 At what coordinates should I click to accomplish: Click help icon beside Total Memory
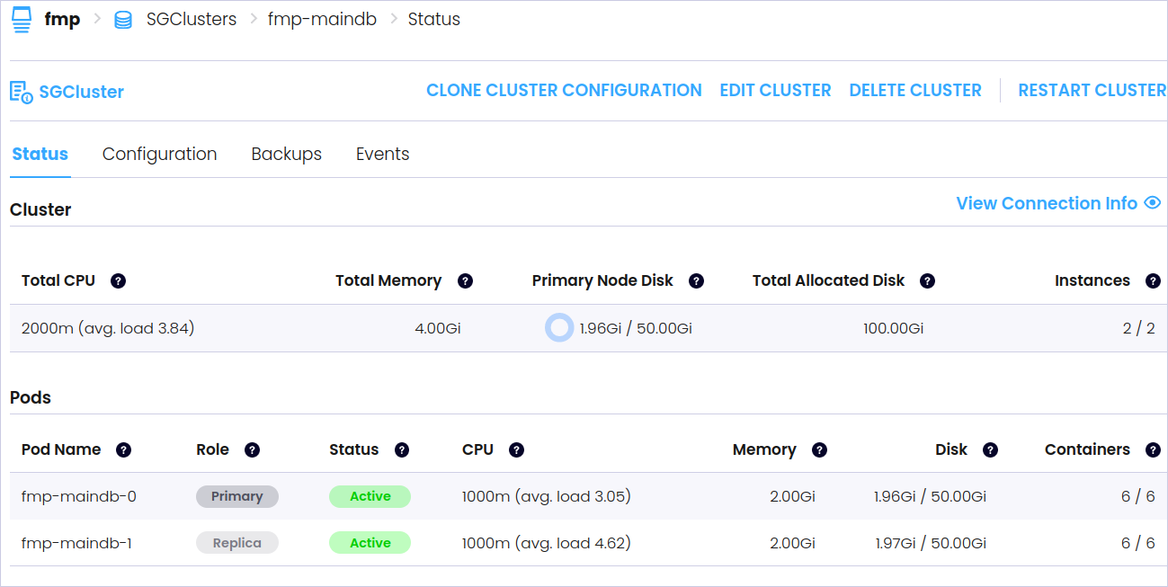465,281
